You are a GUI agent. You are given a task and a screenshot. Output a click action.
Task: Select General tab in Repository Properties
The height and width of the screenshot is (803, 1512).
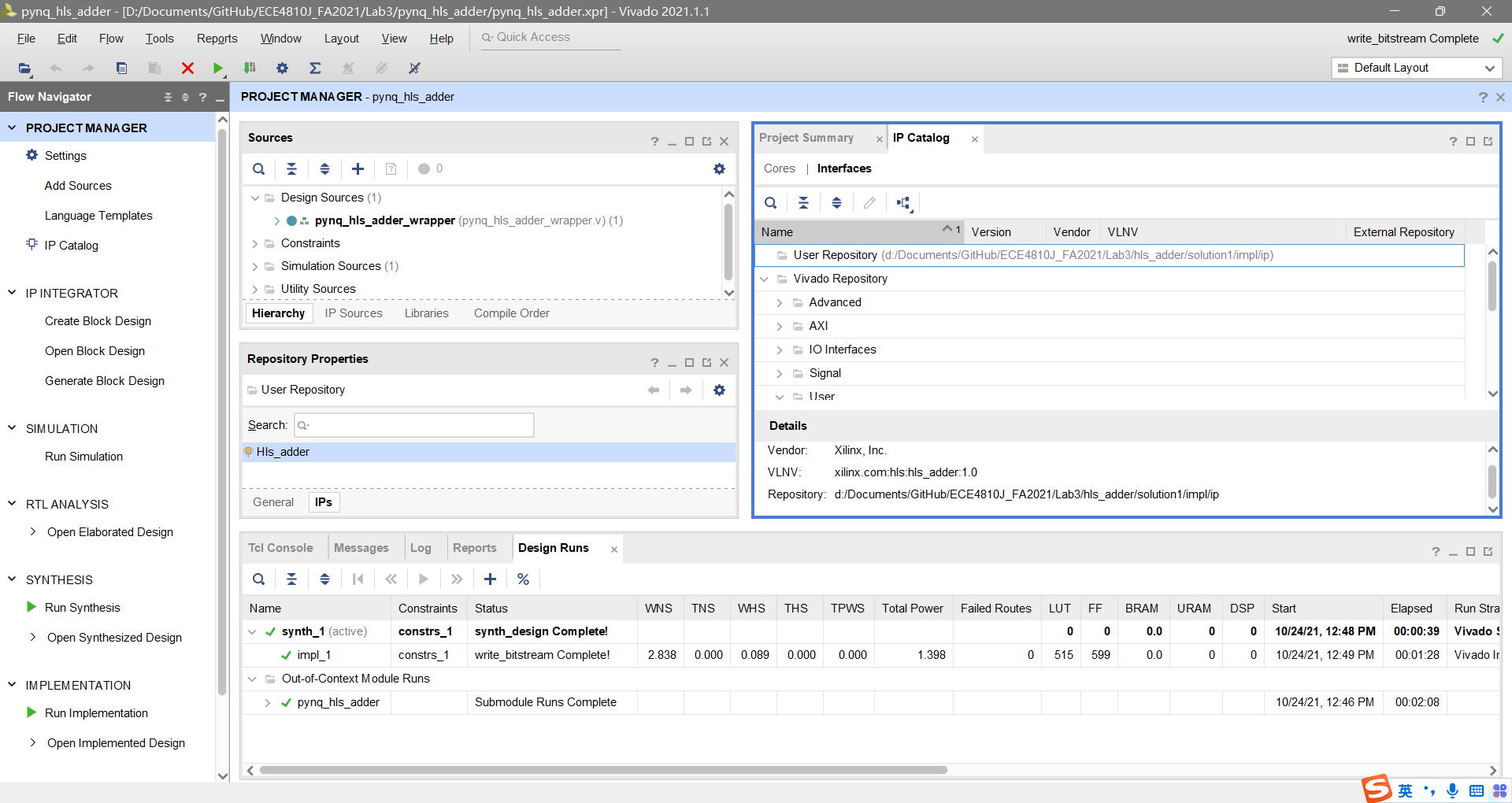273,502
